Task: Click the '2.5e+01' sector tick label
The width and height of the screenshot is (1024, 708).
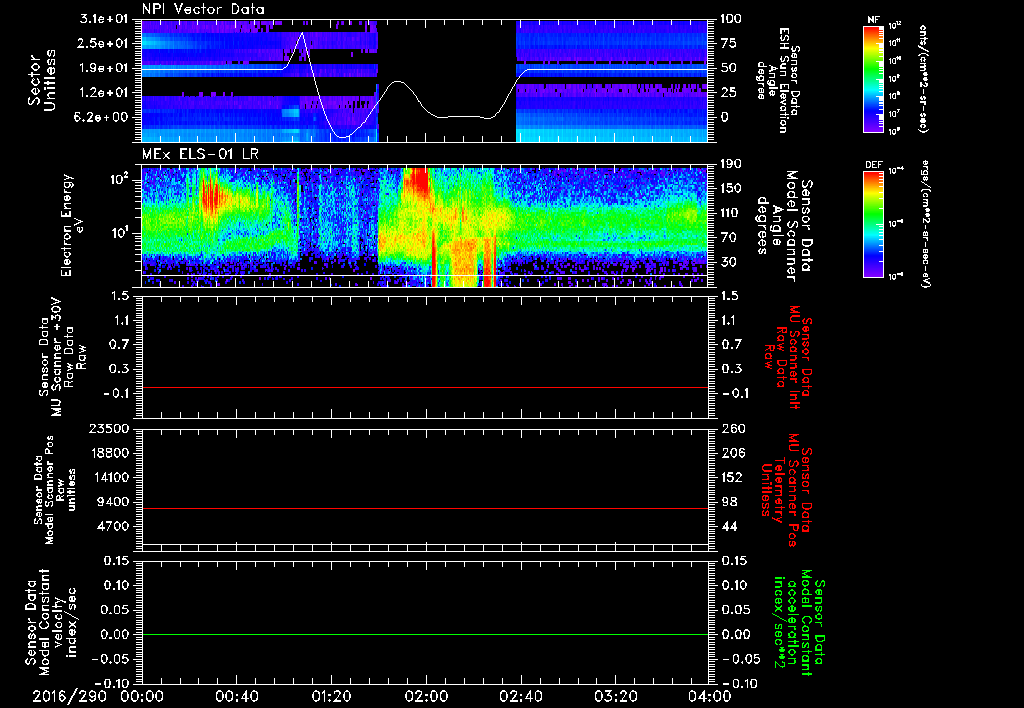Action: coord(104,43)
